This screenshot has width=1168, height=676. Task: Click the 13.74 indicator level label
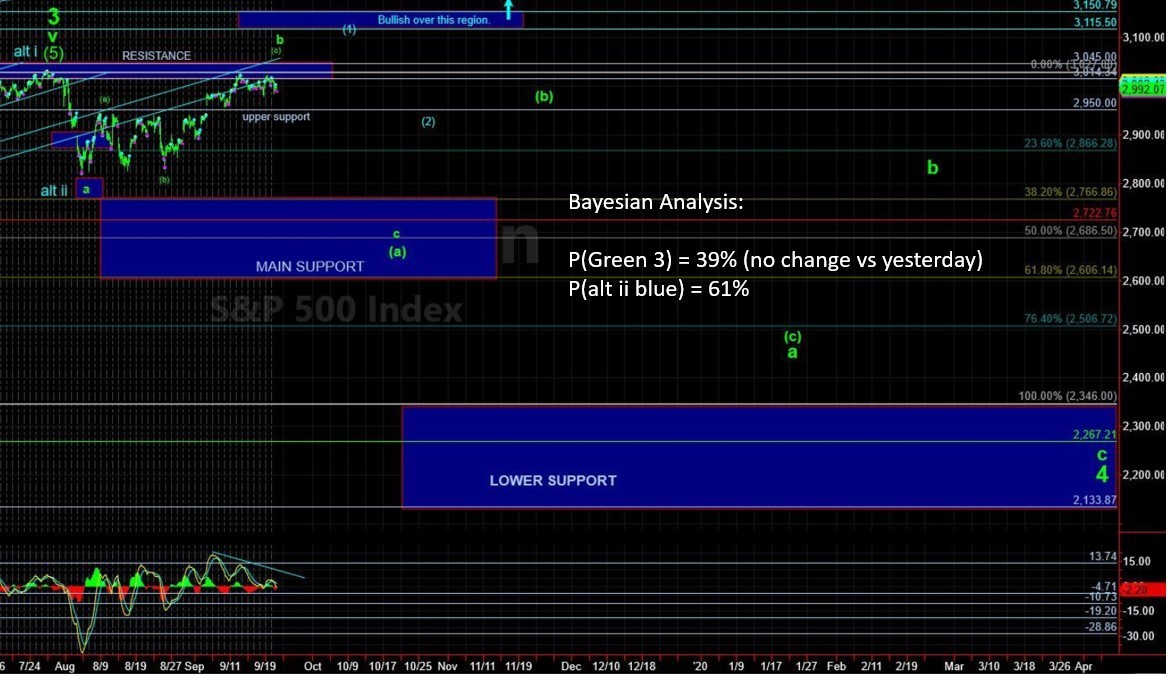click(1102, 556)
